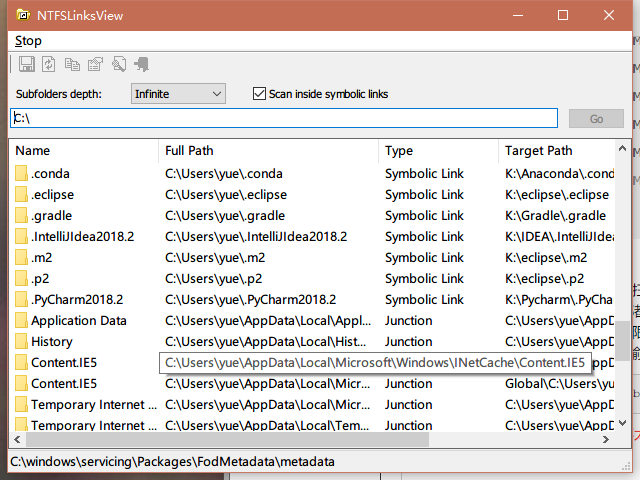Click the Save Selected Items toolbar icon

pyautogui.click(x=26, y=64)
